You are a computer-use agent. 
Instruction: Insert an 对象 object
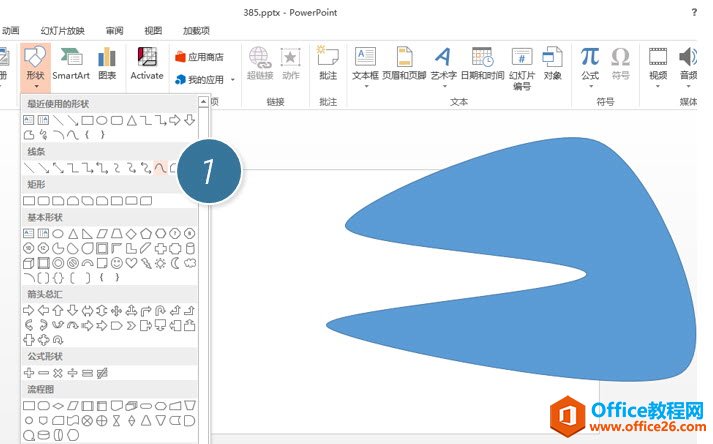click(552, 64)
